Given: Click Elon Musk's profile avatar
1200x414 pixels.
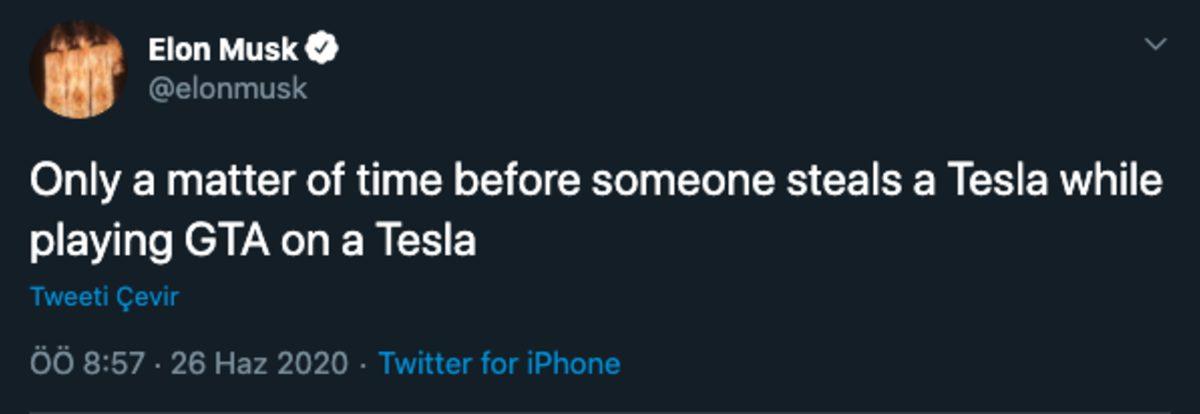Looking at the screenshot, I should [78, 69].
